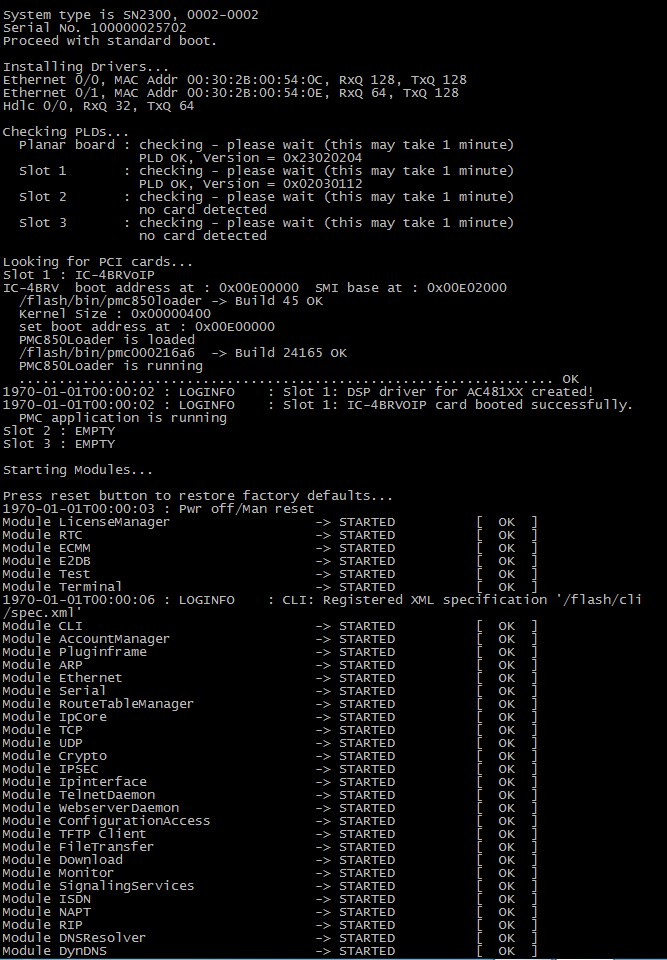Select the Hdlc 0/0 driver line
Viewport: 667px width, 960px height.
point(98,106)
